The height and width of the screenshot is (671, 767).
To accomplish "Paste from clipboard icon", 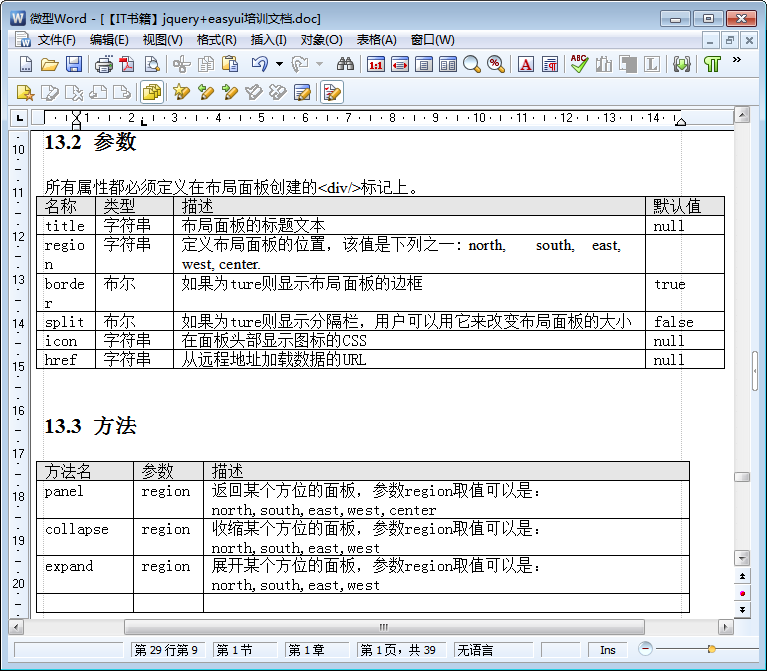I will (x=230, y=64).
